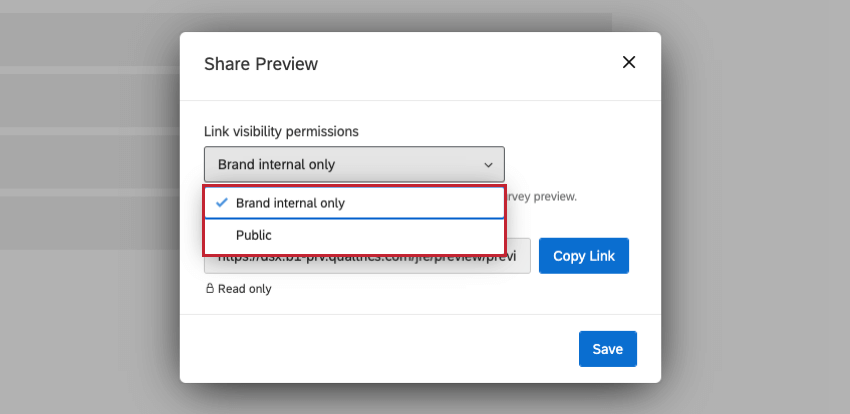The image size is (850, 414).
Task: Click the Read only text
Action: tap(244, 289)
